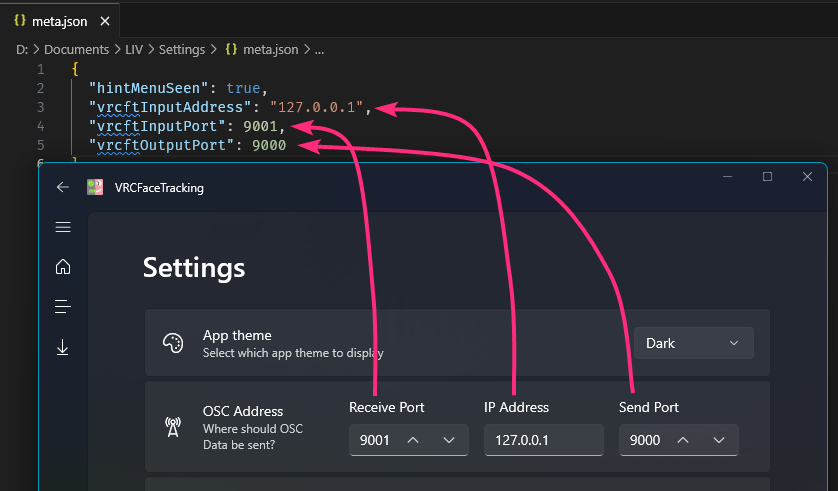Open the module download icon

pyautogui.click(x=63, y=347)
